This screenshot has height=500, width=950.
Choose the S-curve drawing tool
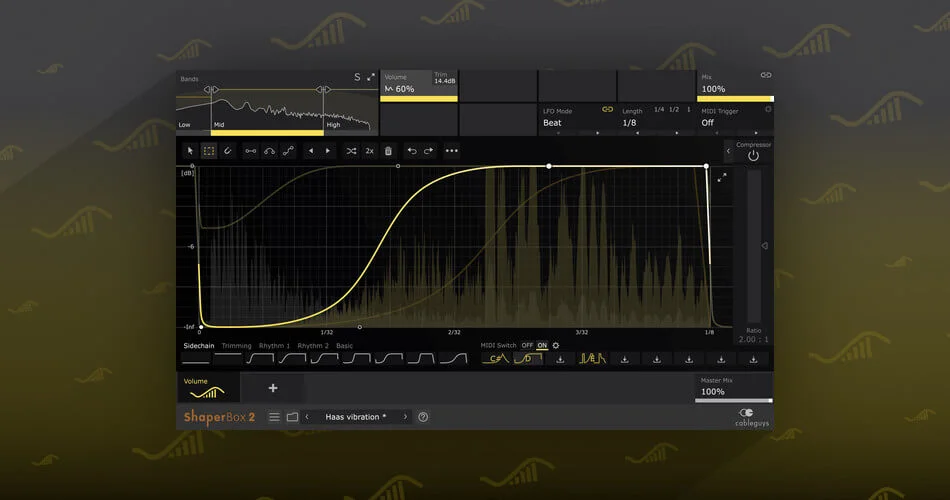[288, 151]
